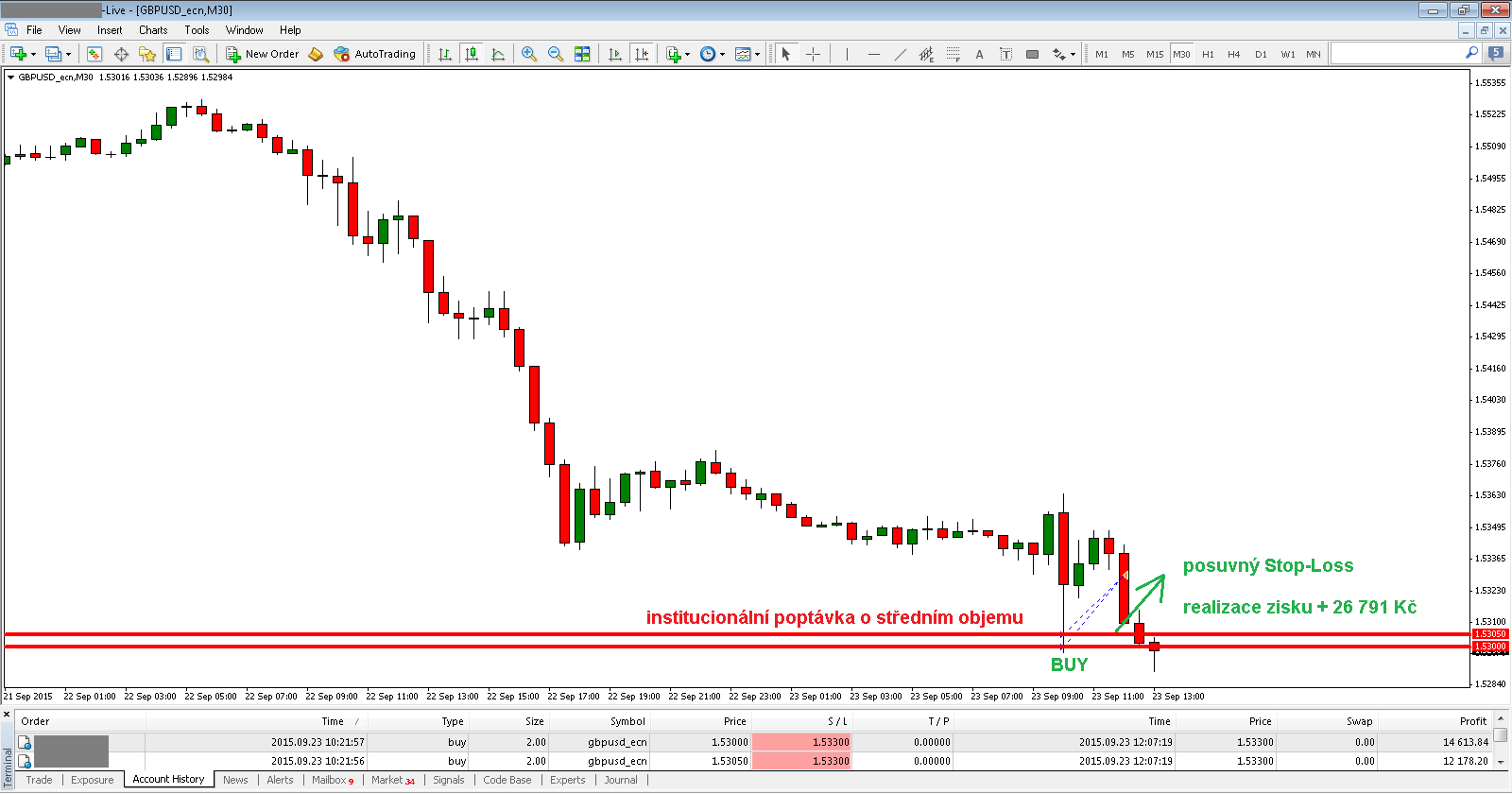The width and height of the screenshot is (1512, 794).
Task: Open the MetaEditor yellow book icon
Action: (x=316, y=54)
